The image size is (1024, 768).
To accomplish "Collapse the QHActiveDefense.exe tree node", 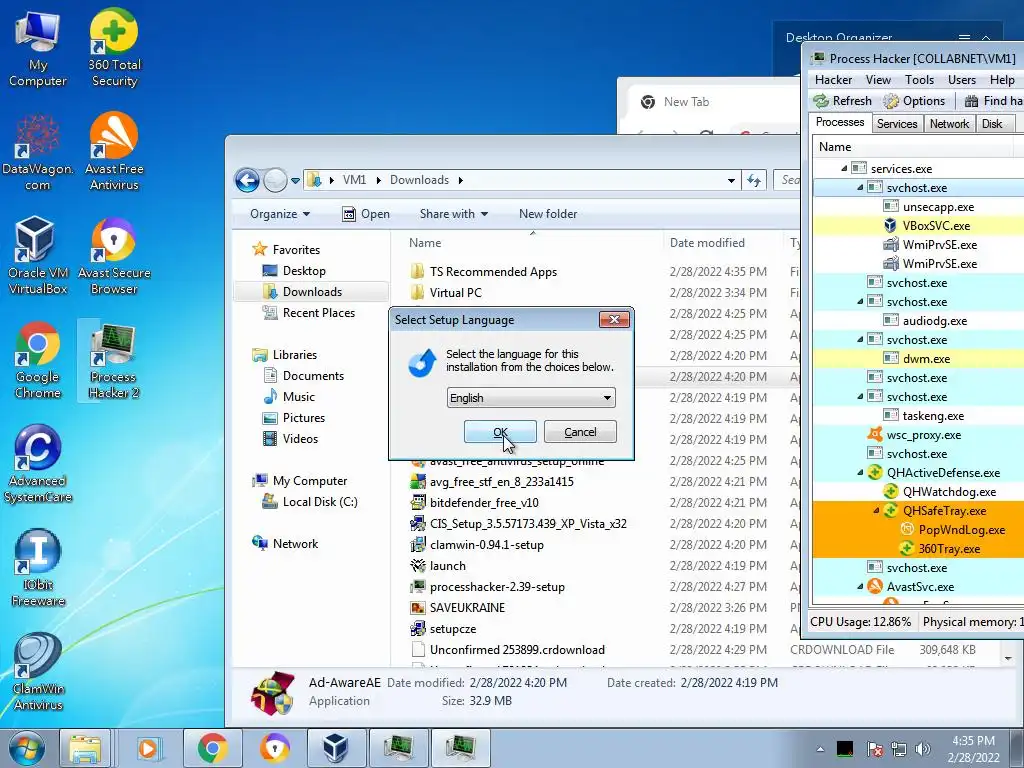I will pos(860,473).
